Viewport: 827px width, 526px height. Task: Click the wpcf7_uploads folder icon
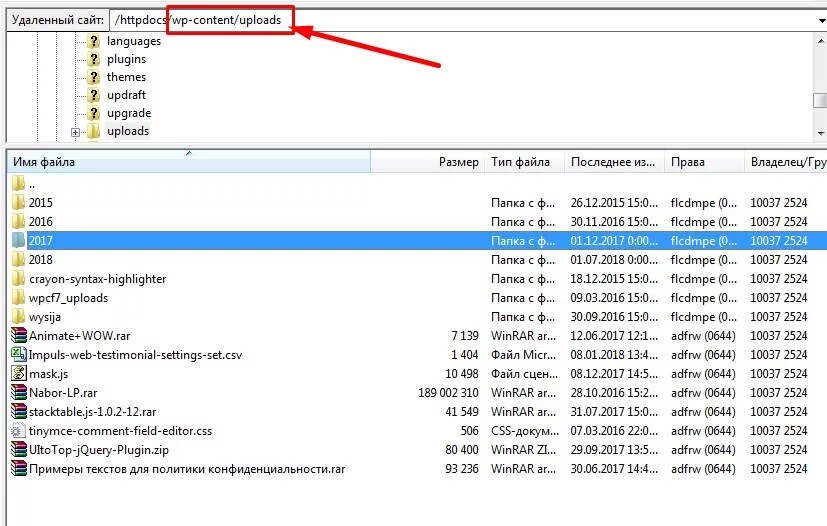[x=18, y=298]
